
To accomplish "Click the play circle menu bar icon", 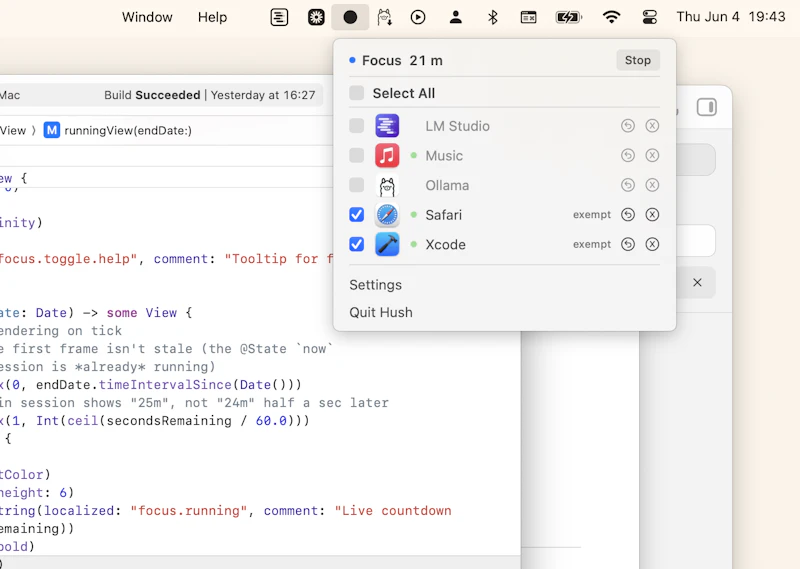I will [x=418, y=17].
